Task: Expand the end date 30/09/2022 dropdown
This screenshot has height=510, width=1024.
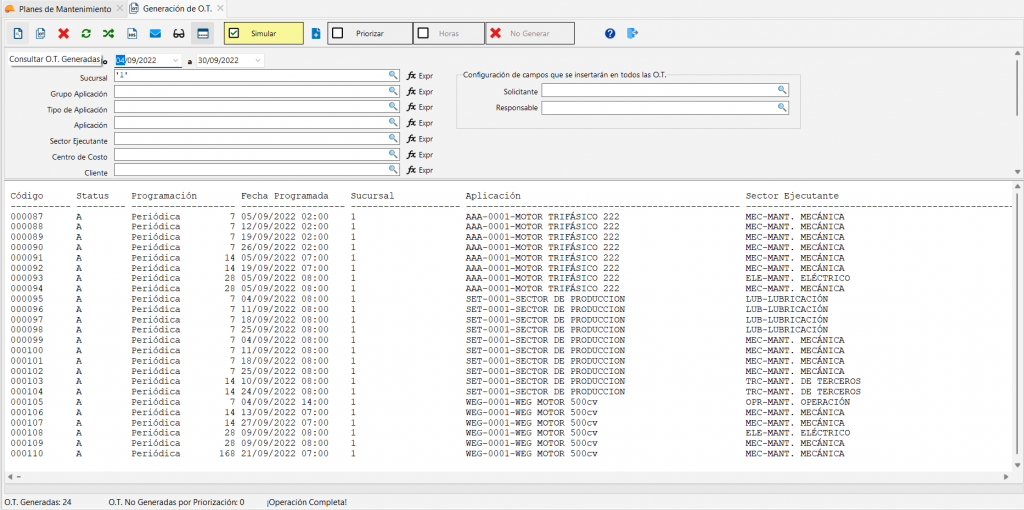Action: [258, 60]
